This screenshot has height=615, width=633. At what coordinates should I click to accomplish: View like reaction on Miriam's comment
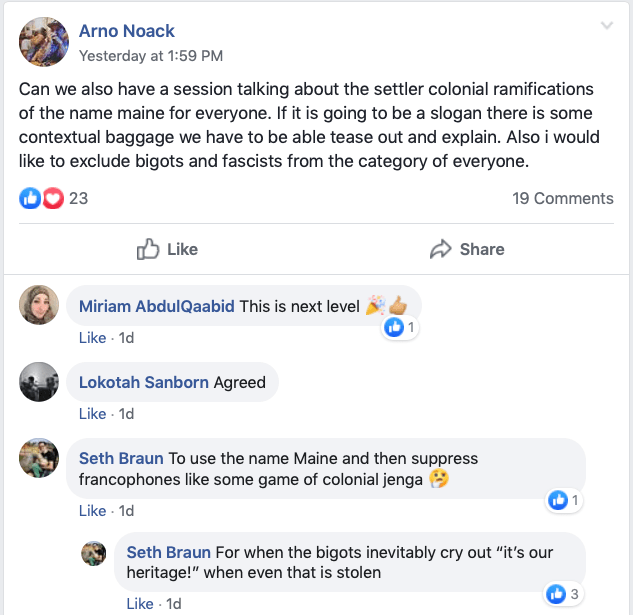click(400, 327)
